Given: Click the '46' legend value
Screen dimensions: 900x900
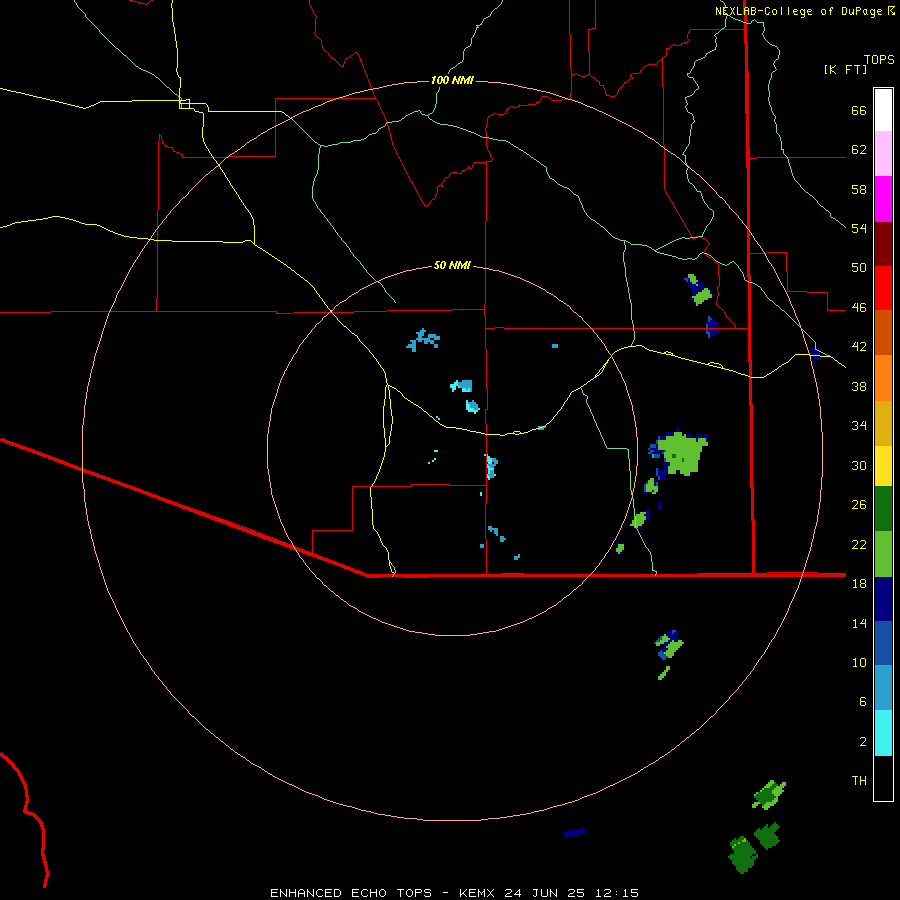Looking at the screenshot, I should pos(859,308).
